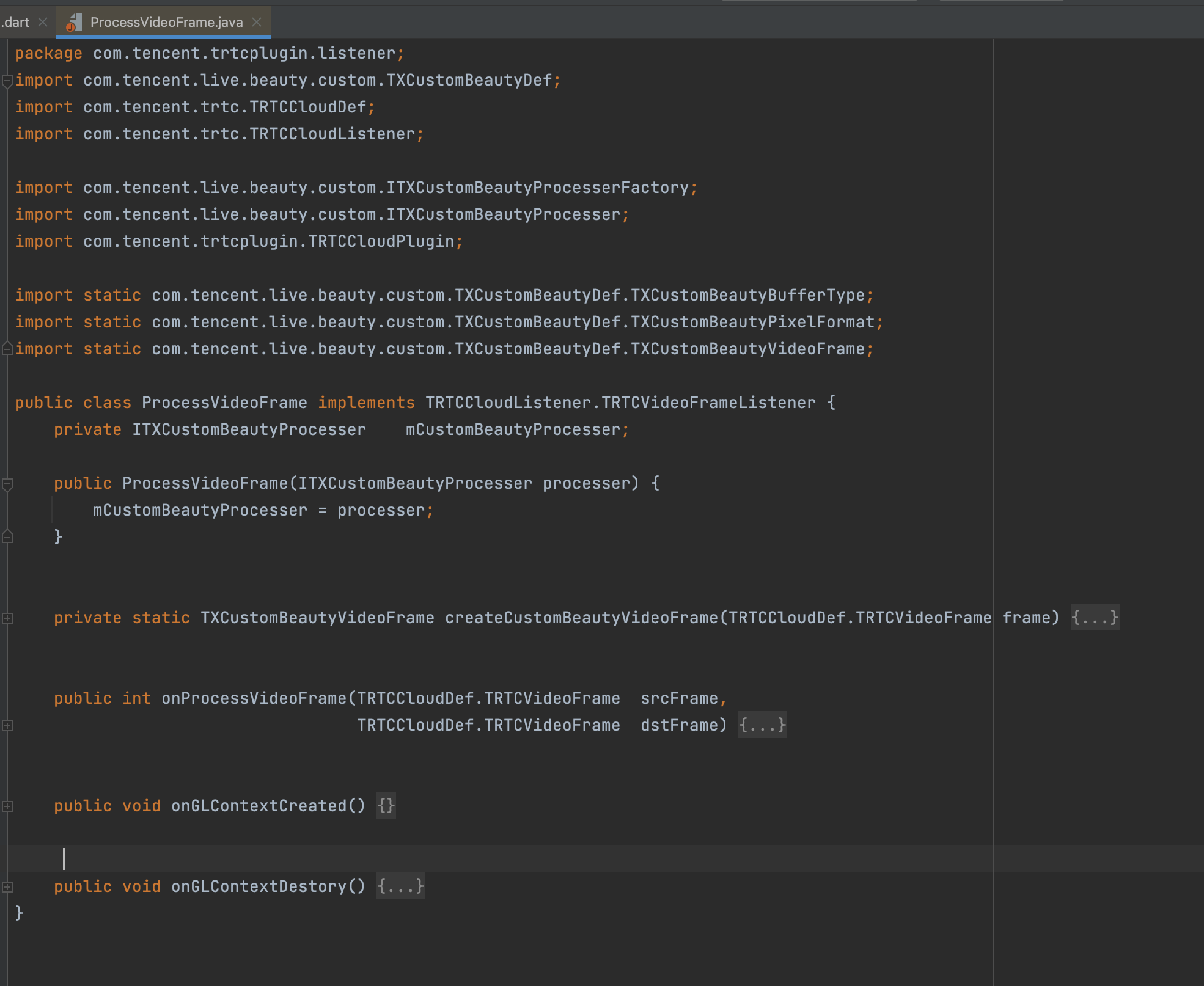Close the ProcessVideoFrame.java tab
The width and height of the screenshot is (1204, 986).
(x=257, y=22)
